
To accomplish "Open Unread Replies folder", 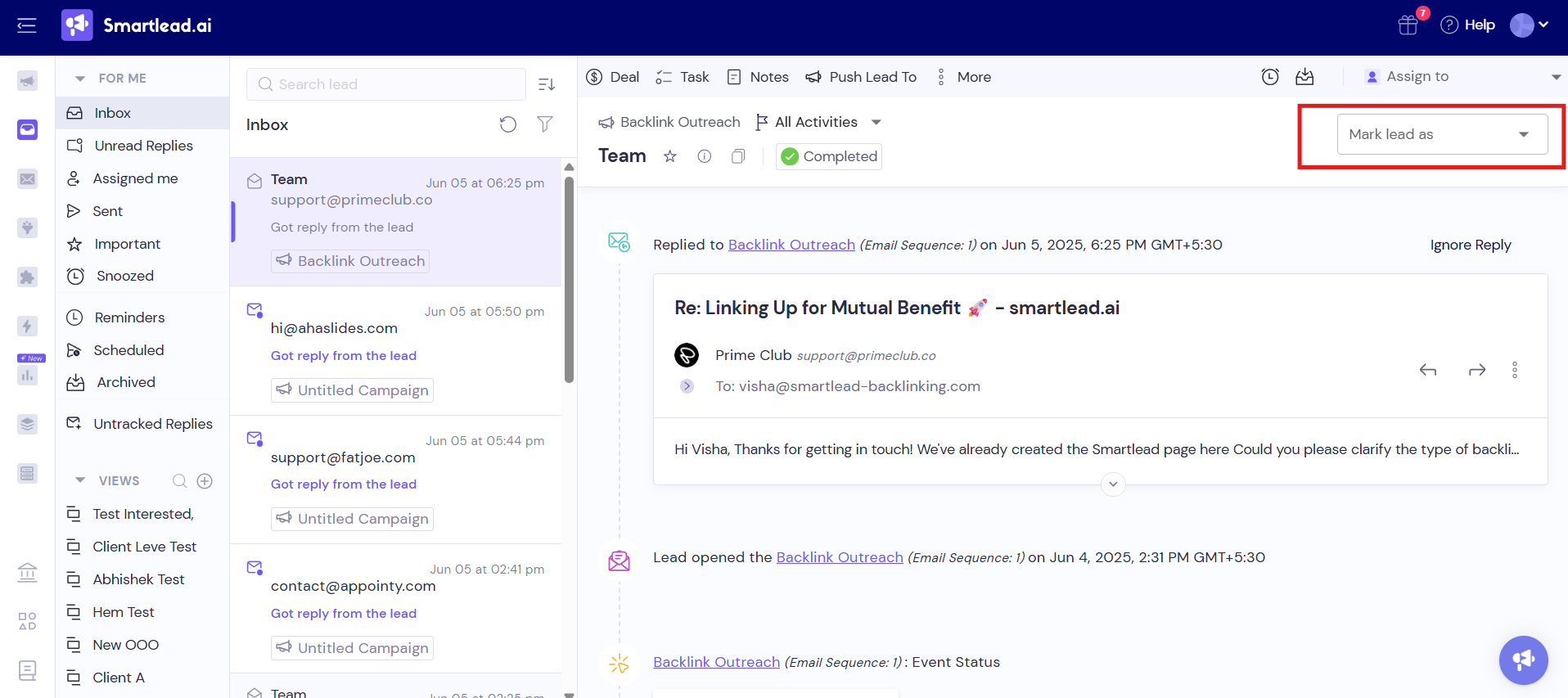I will 142,146.
